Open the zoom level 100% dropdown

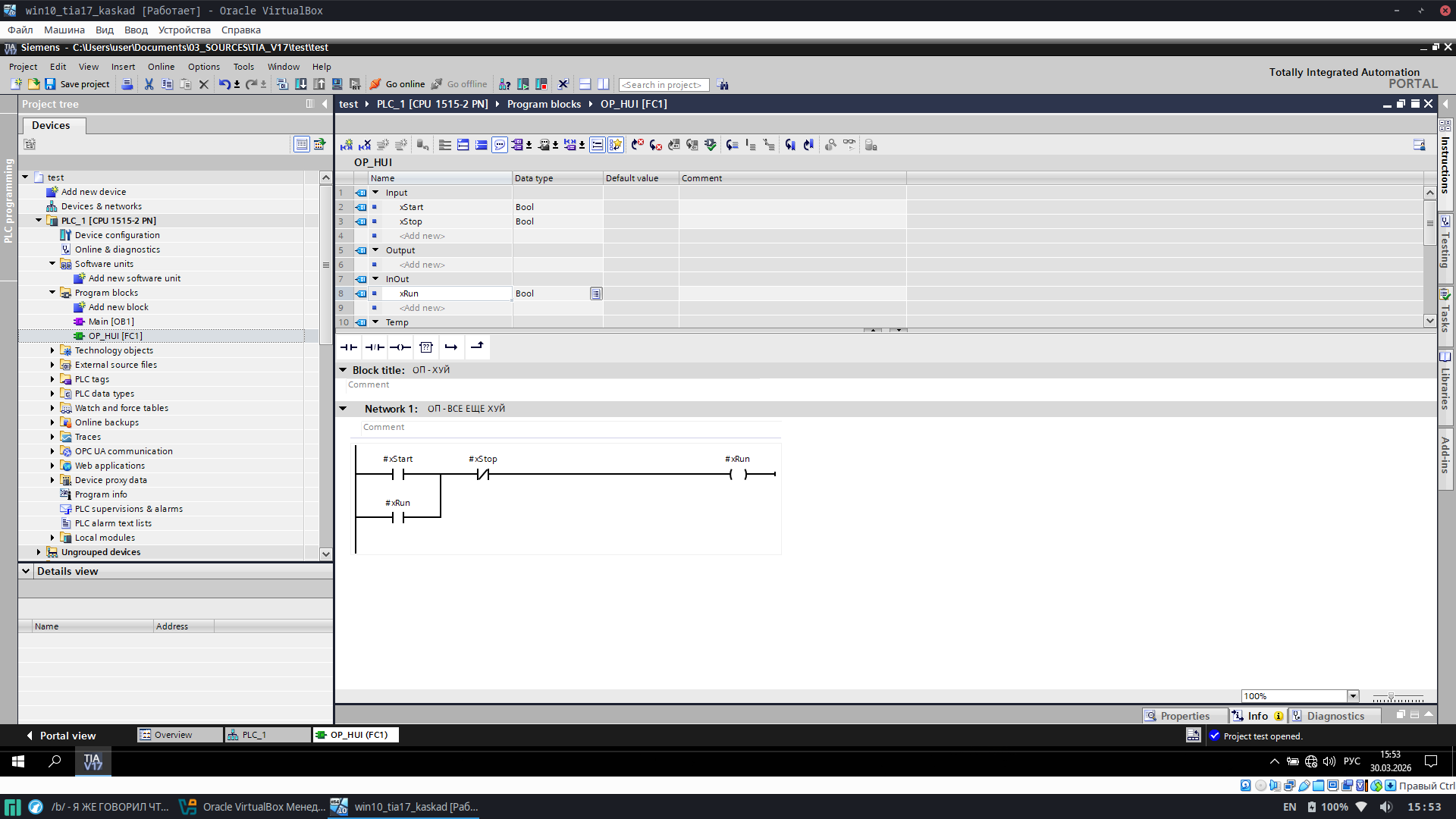[x=1352, y=696]
